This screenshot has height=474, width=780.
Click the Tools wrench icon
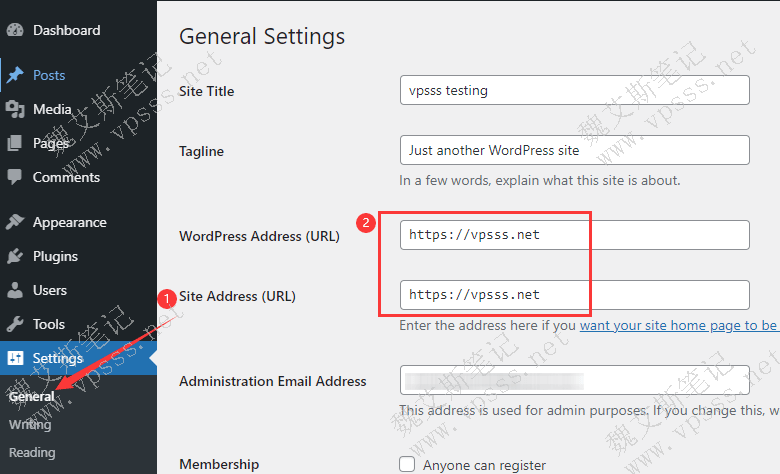[x=15, y=324]
